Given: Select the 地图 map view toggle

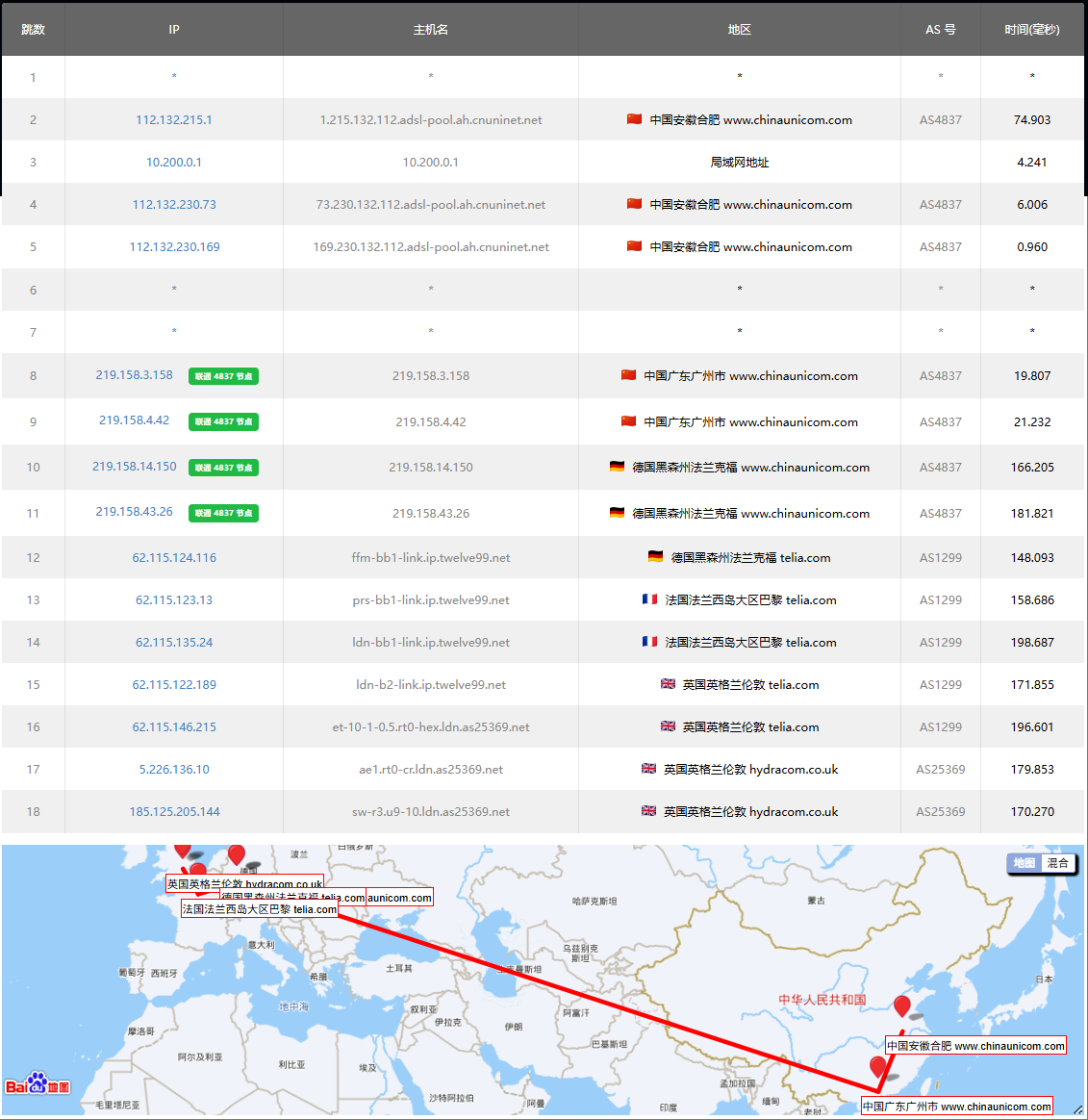Looking at the screenshot, I should coord(1025,863).
